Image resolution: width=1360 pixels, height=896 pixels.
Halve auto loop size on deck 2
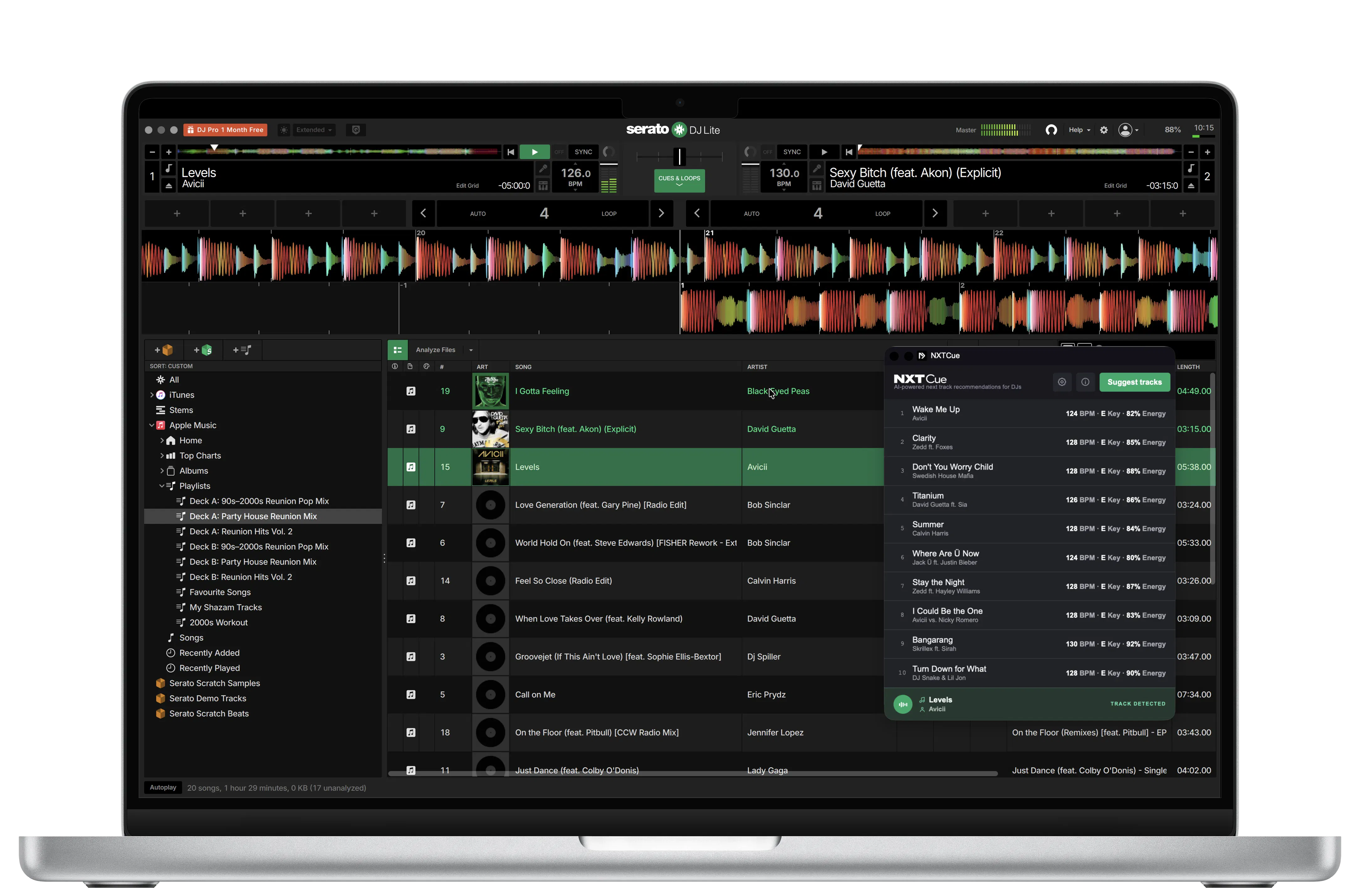pyautogui.click(x=697, y=213)
